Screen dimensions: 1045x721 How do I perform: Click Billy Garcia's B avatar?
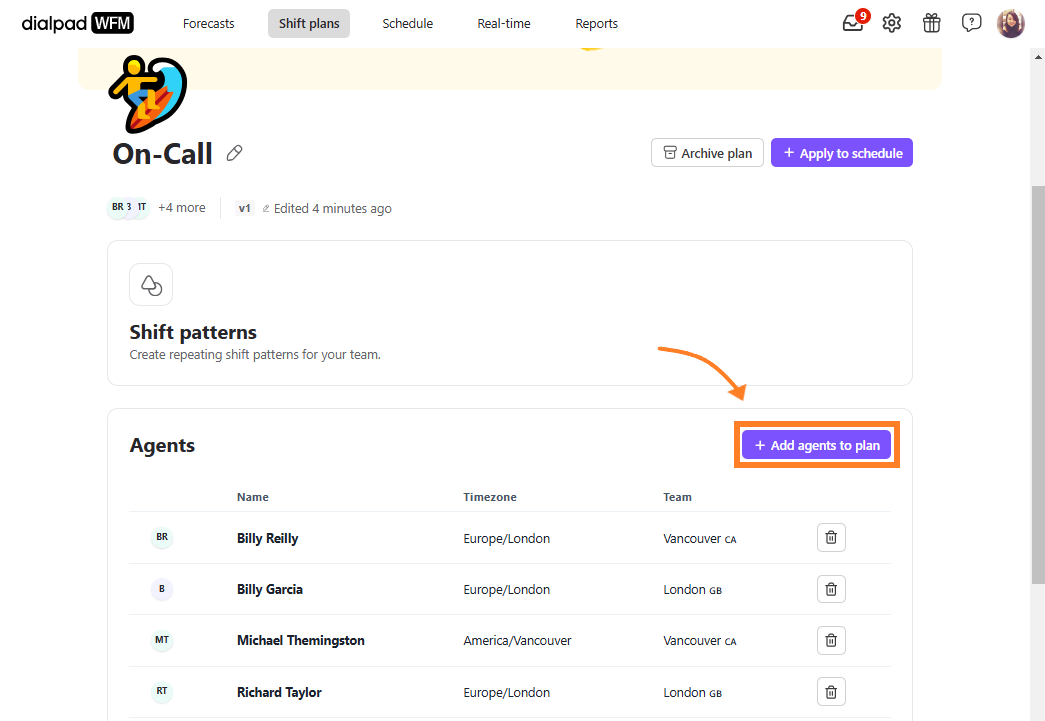click(x=162, y=589)
